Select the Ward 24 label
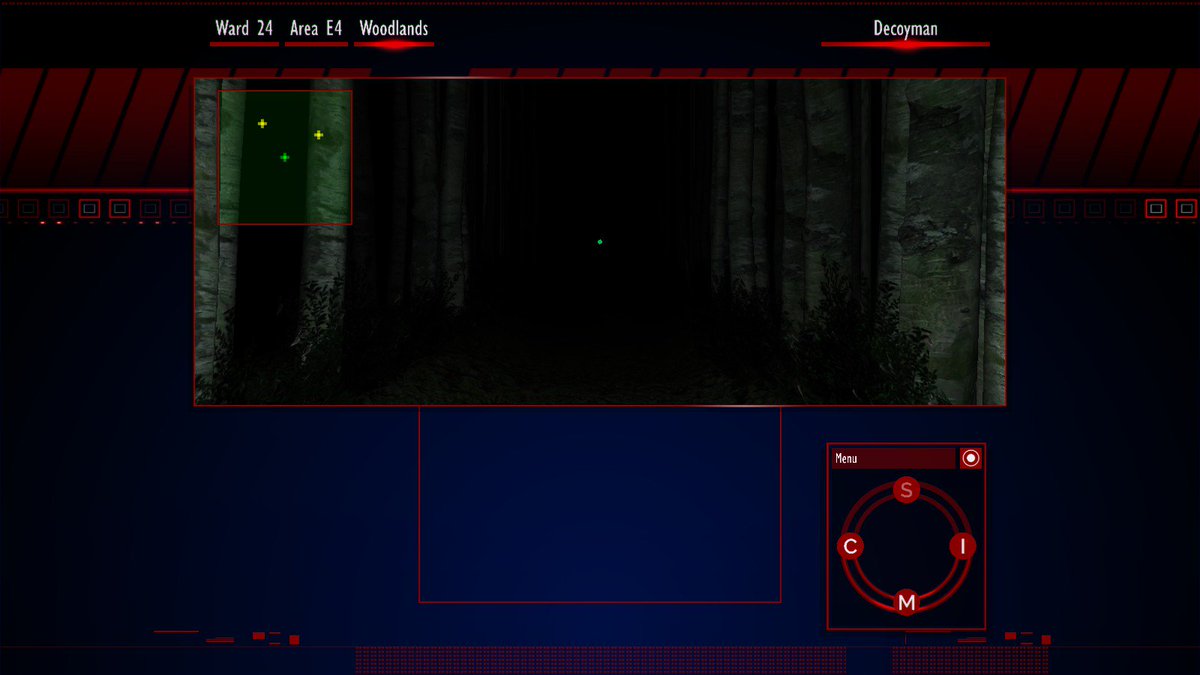Image resolution: width=1200 pixels, height=675 pixels. (244, 29)
